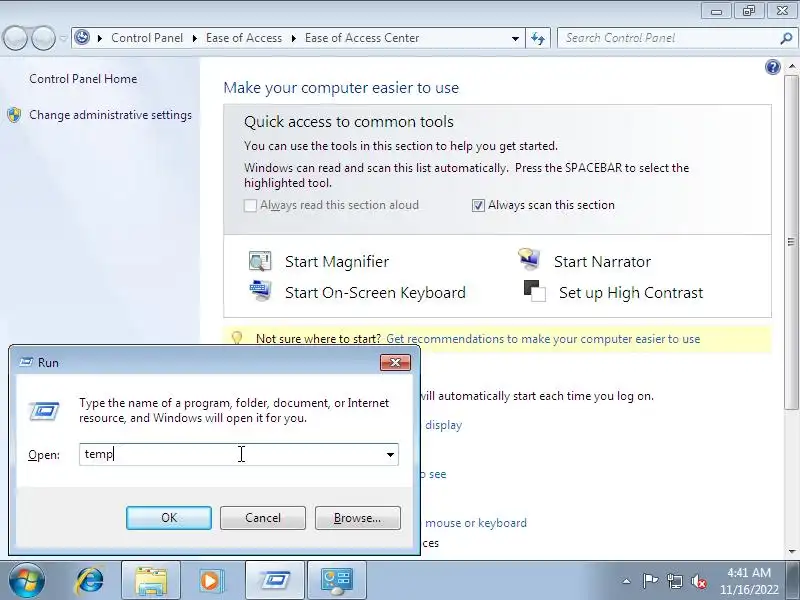The image size is (800, 600).
Task: Expand the arrow after Control Panel breadcrumb
Action: tap(195, 38)
